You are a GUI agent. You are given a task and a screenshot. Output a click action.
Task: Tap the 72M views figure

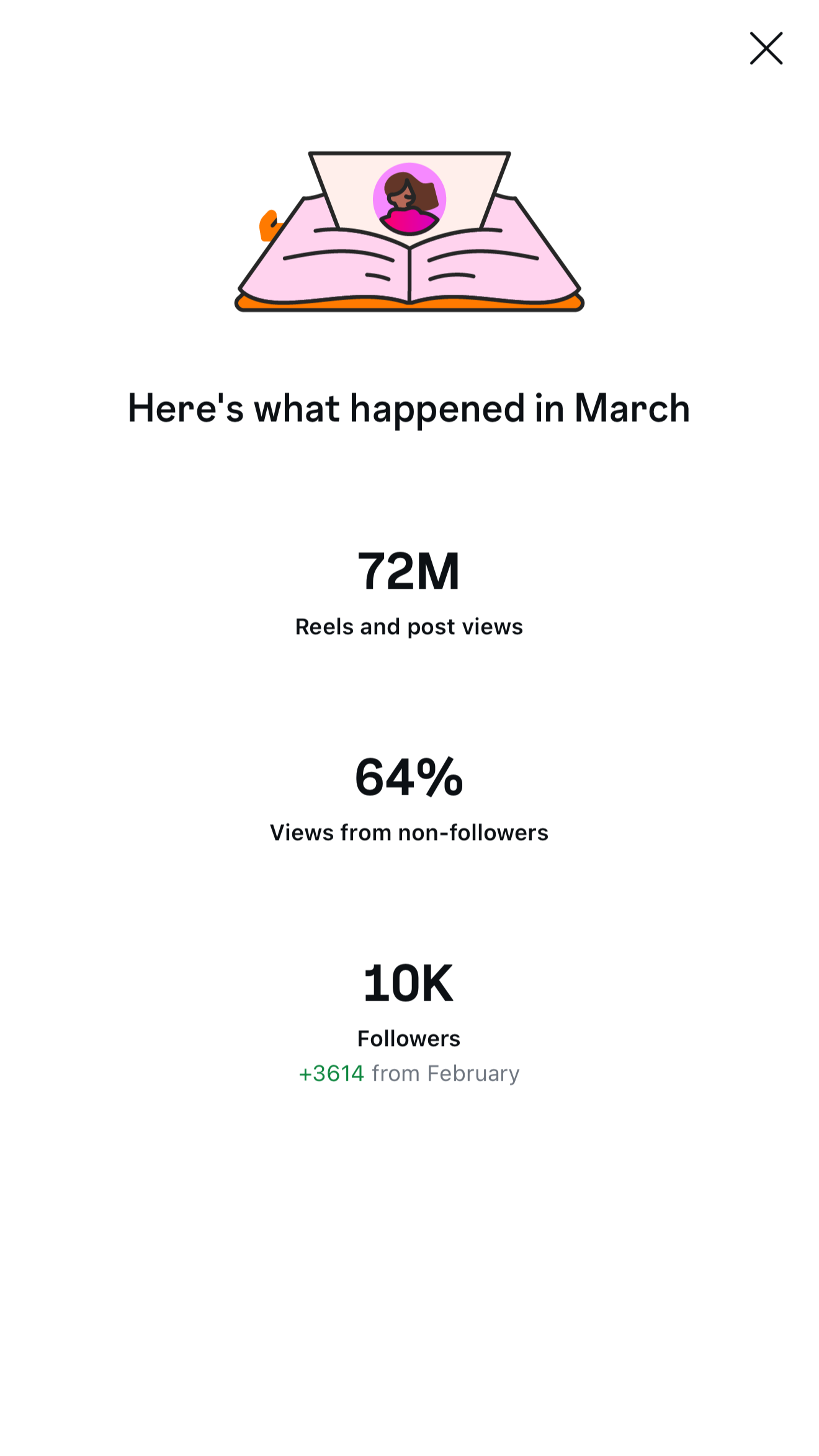coord(409,571)
